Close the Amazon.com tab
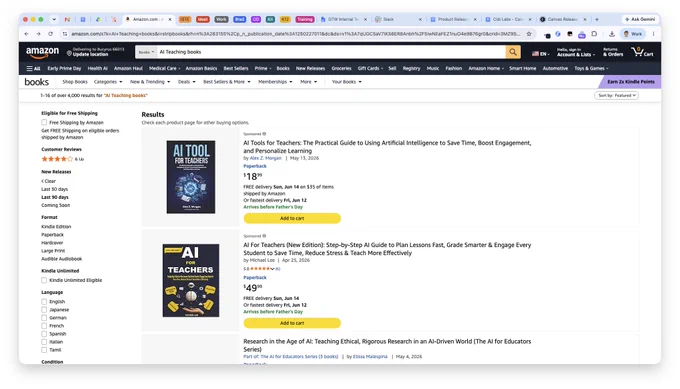Screen dimensions: 680x389 click(170, 20)
